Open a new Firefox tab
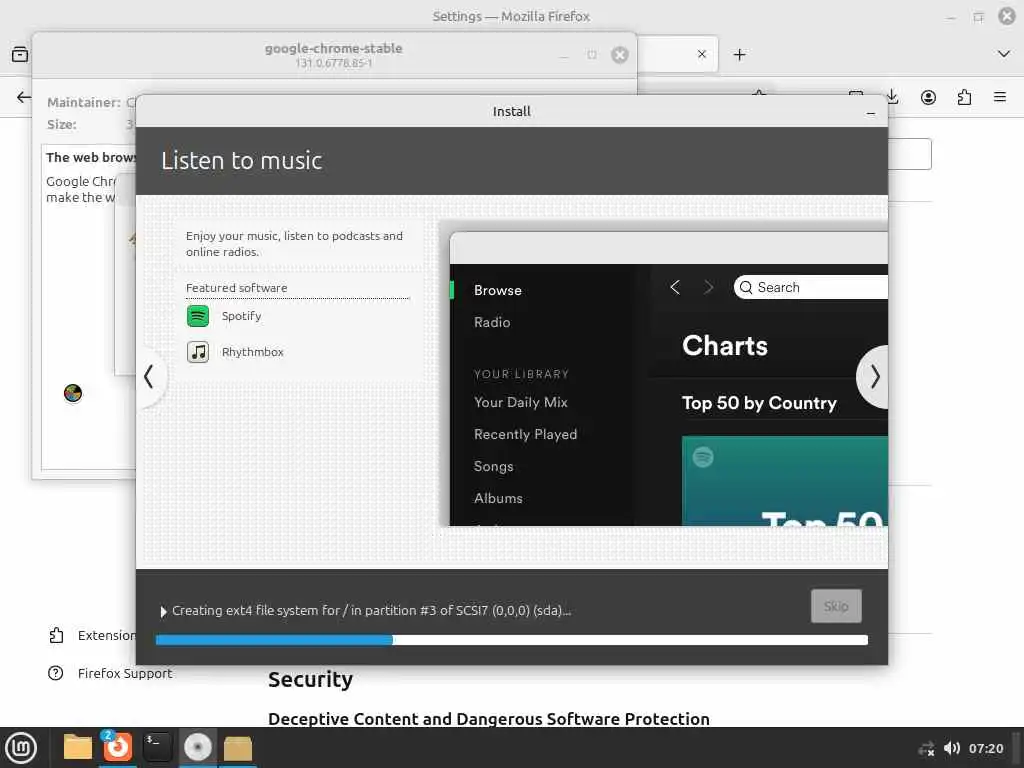The height and width of the screenshot is (768, 1024). pyautogui.click(x=739, y=55)
